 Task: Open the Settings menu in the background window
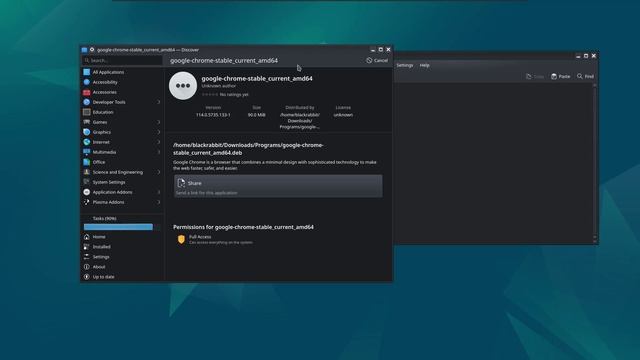coord(404,65)
